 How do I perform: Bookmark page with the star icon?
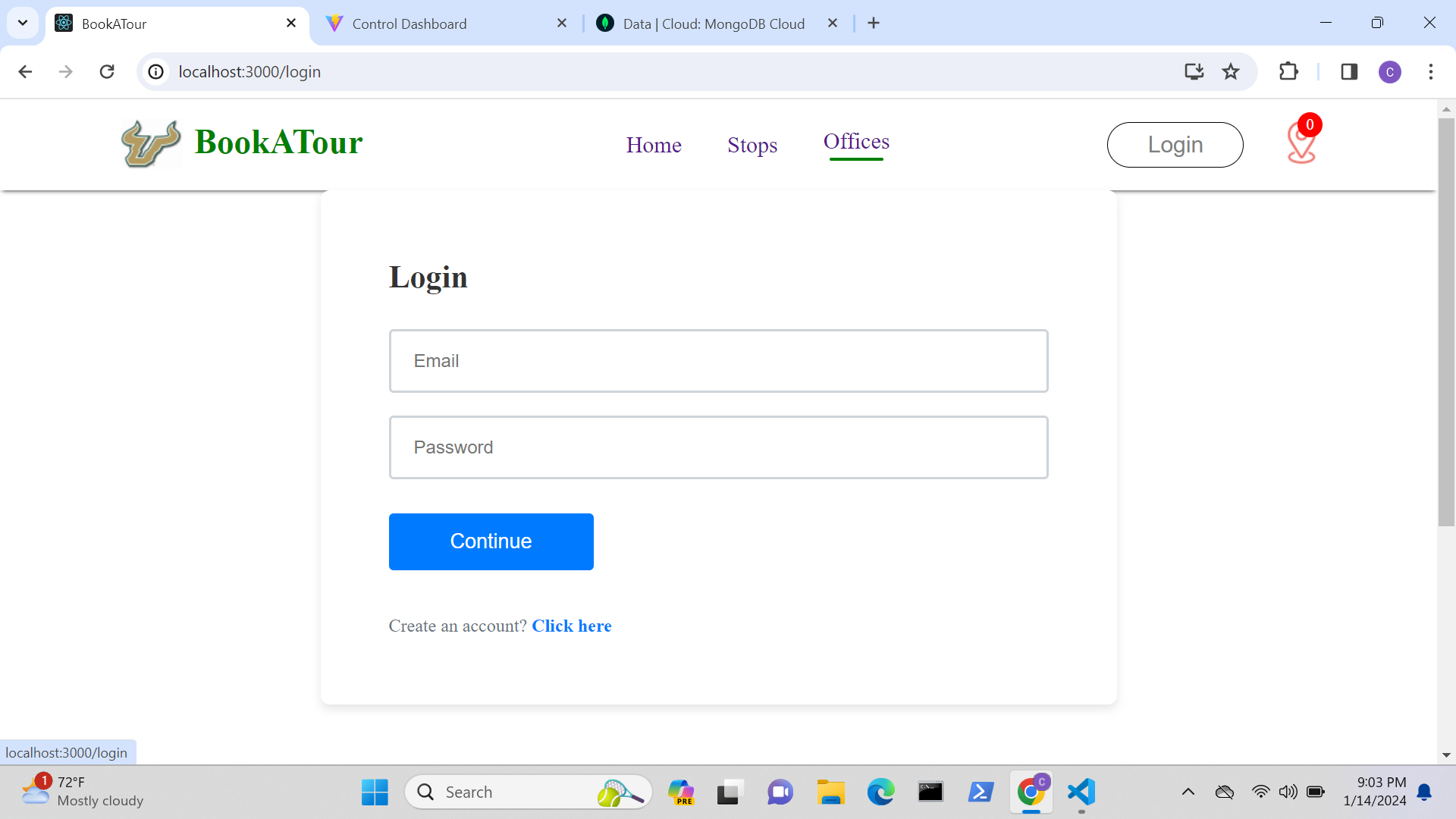tap(1230, 72)
